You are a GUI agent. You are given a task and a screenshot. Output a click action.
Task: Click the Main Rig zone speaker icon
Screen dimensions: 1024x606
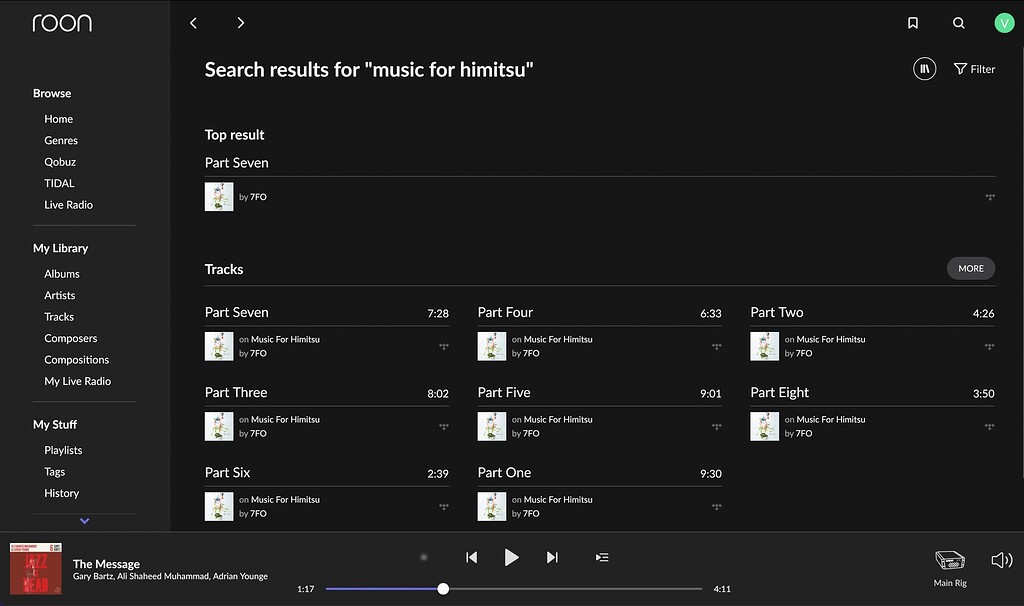click(x=948, y=558)
